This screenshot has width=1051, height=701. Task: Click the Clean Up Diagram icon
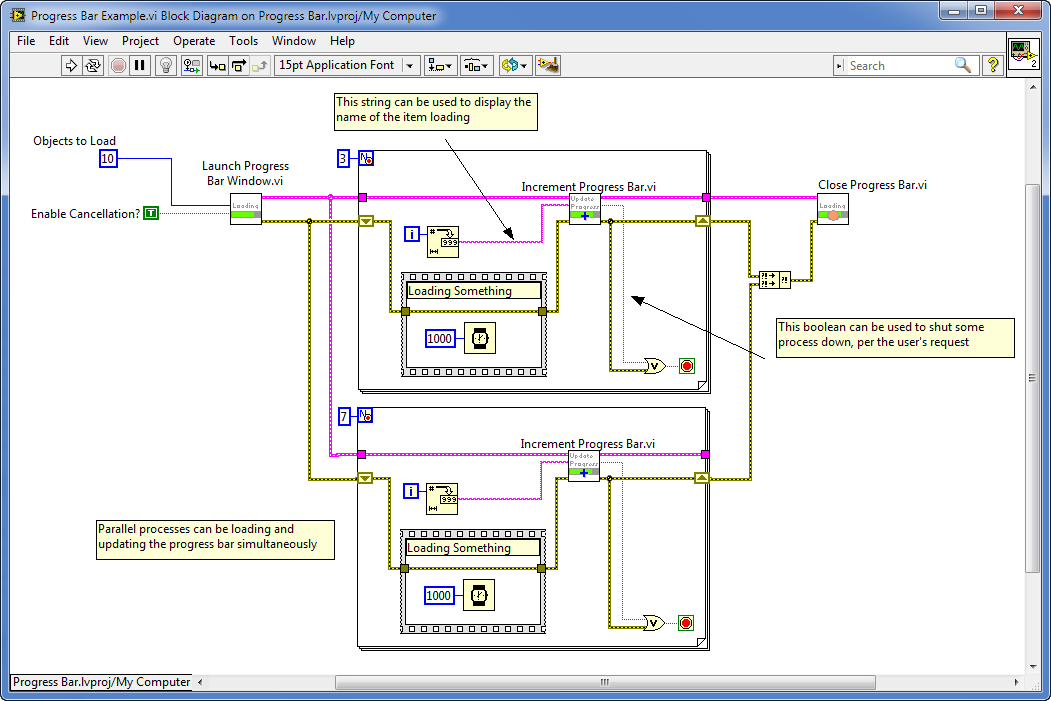pyautogui.click(x=547, y=65)
